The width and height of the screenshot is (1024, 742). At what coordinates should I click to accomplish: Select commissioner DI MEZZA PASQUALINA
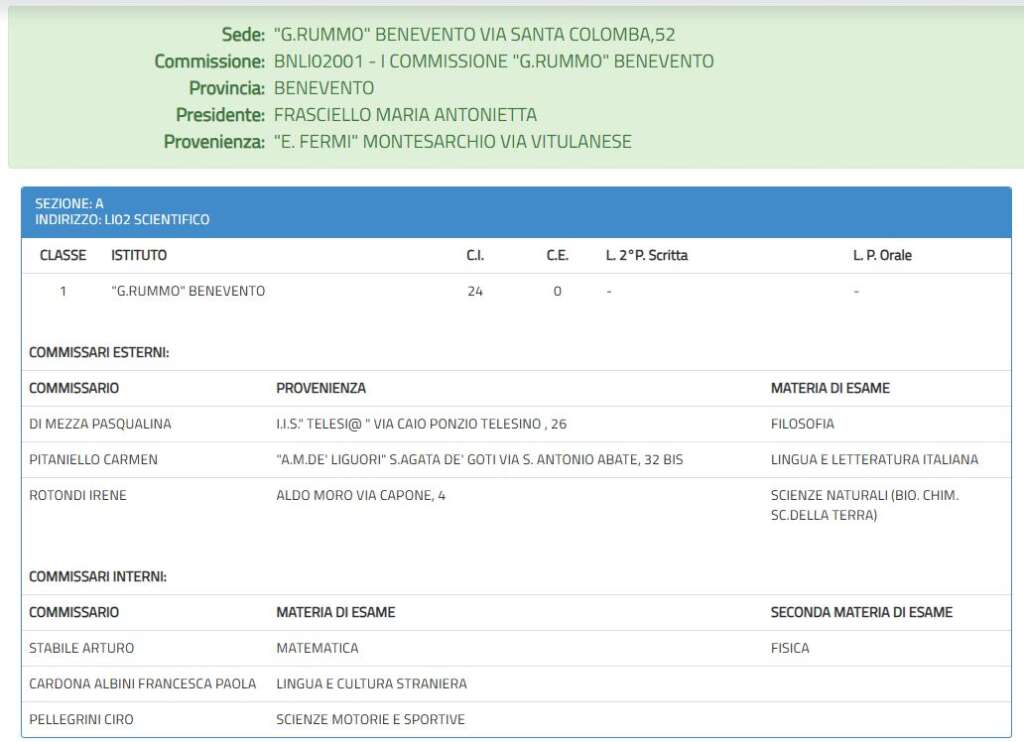[100, 424]
